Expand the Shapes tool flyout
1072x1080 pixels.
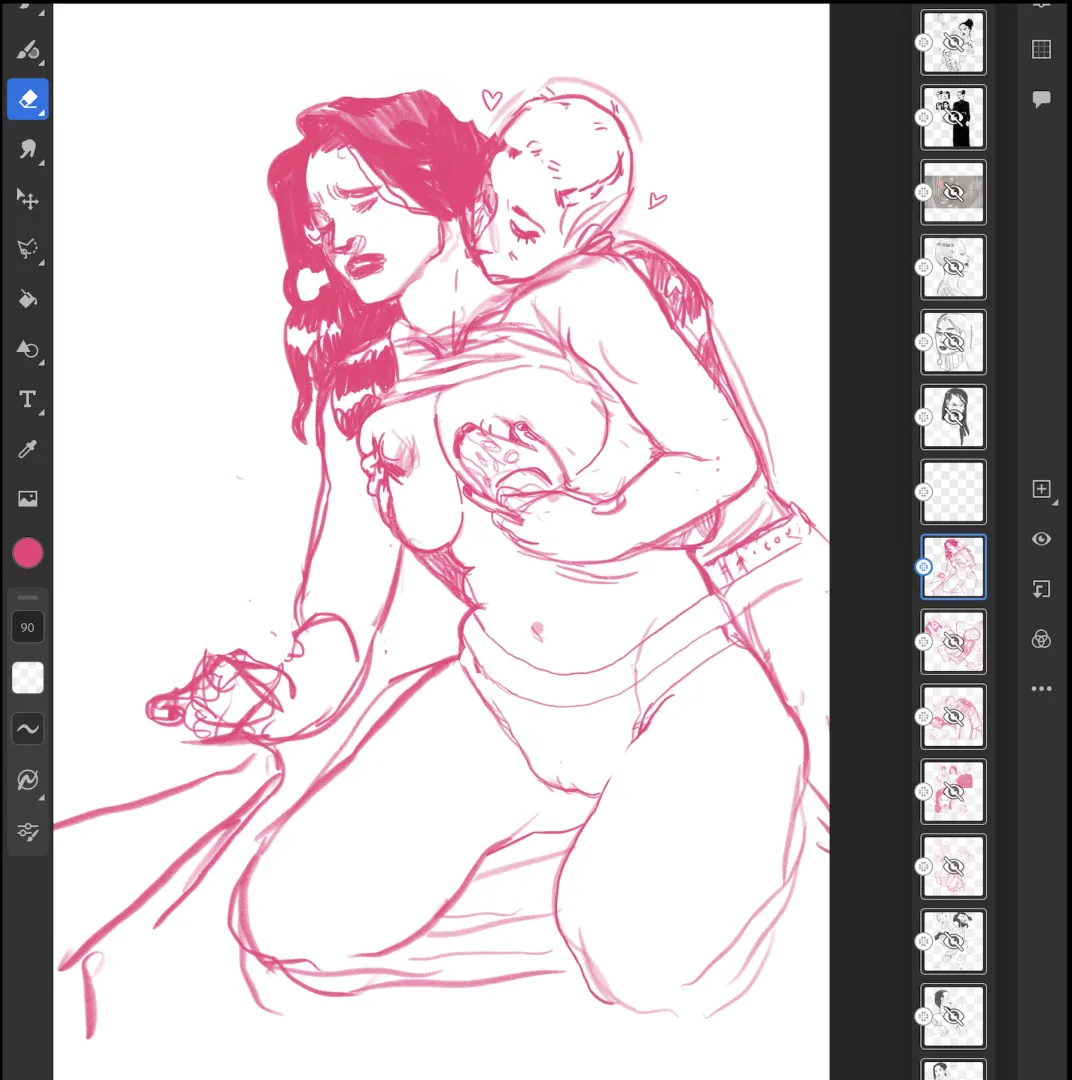point(28,349)
